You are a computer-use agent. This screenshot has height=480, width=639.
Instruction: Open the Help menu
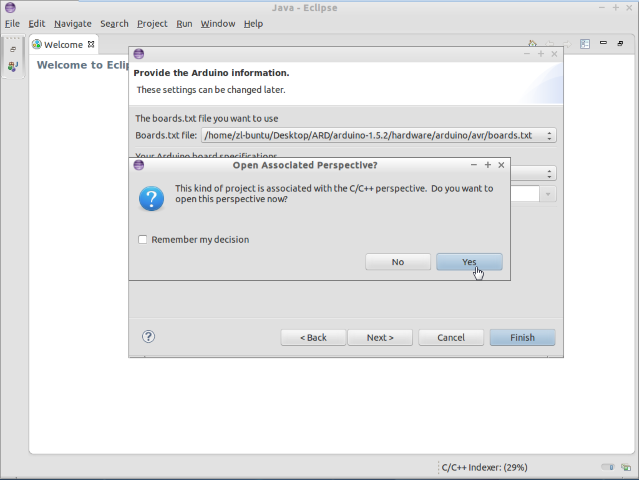point(253,24)
